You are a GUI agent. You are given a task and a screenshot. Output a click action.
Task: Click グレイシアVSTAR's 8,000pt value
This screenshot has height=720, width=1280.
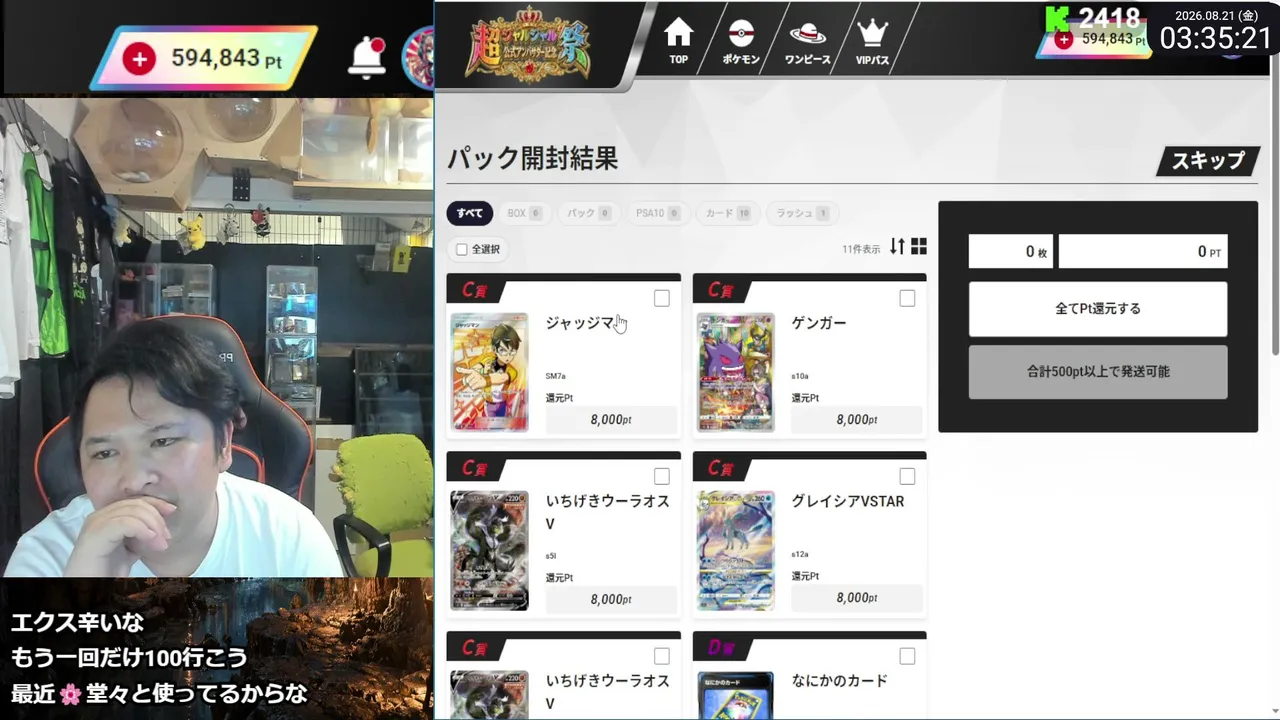pos(857,598)
